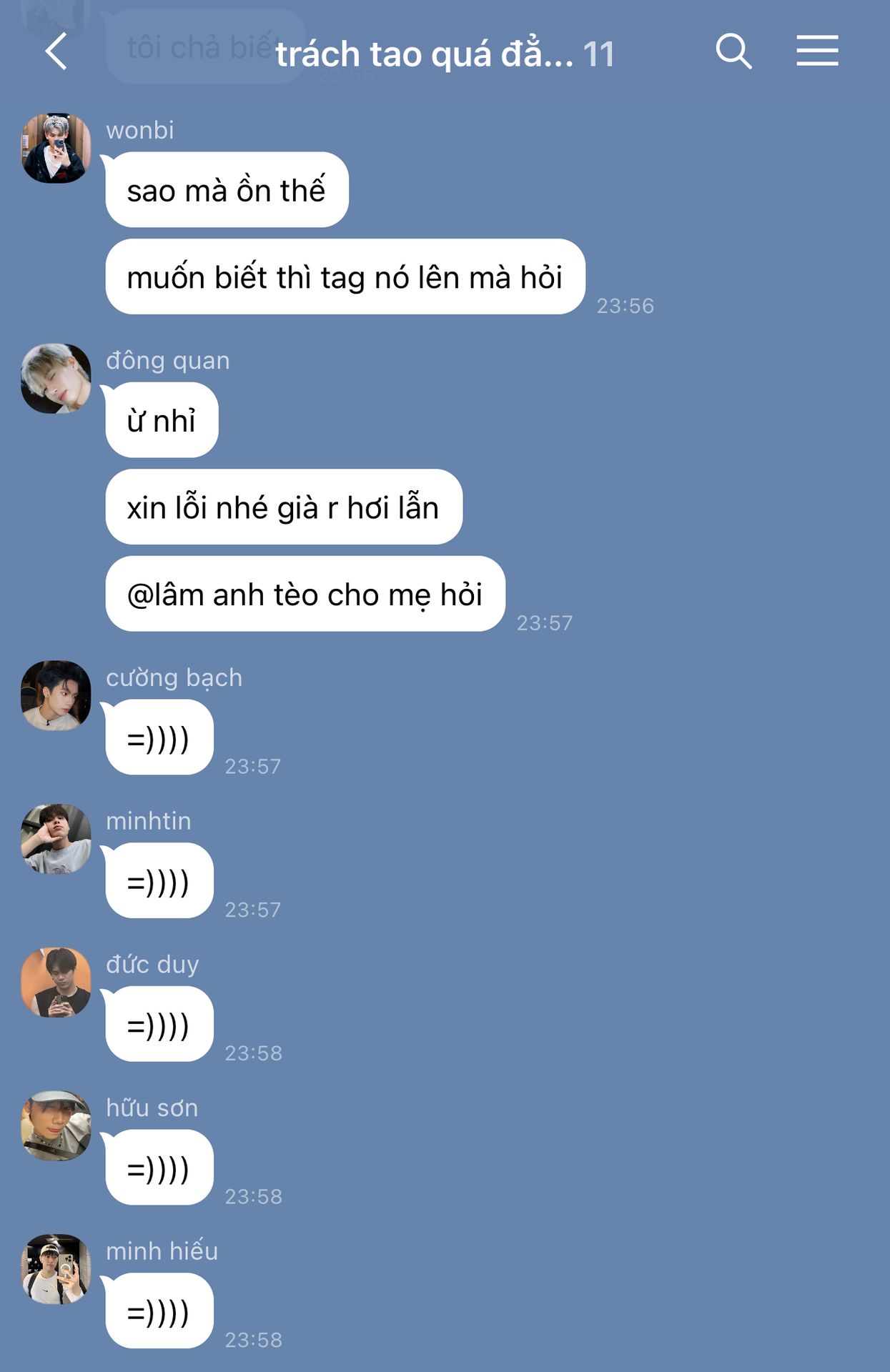Tap the @lâm anh mention message
The height and width of the screenshot is (1372, 890).
pos(305,594)
